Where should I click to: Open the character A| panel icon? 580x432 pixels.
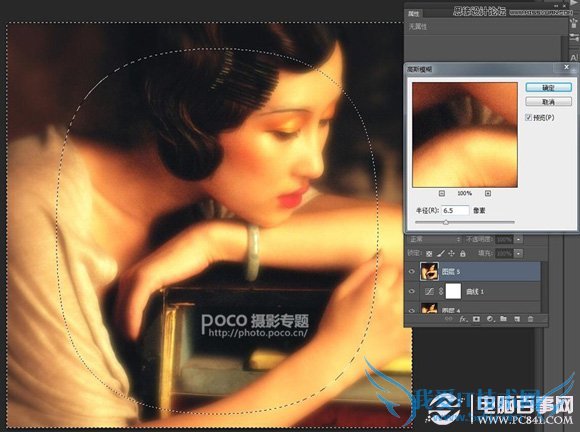[x=574, y=57]
